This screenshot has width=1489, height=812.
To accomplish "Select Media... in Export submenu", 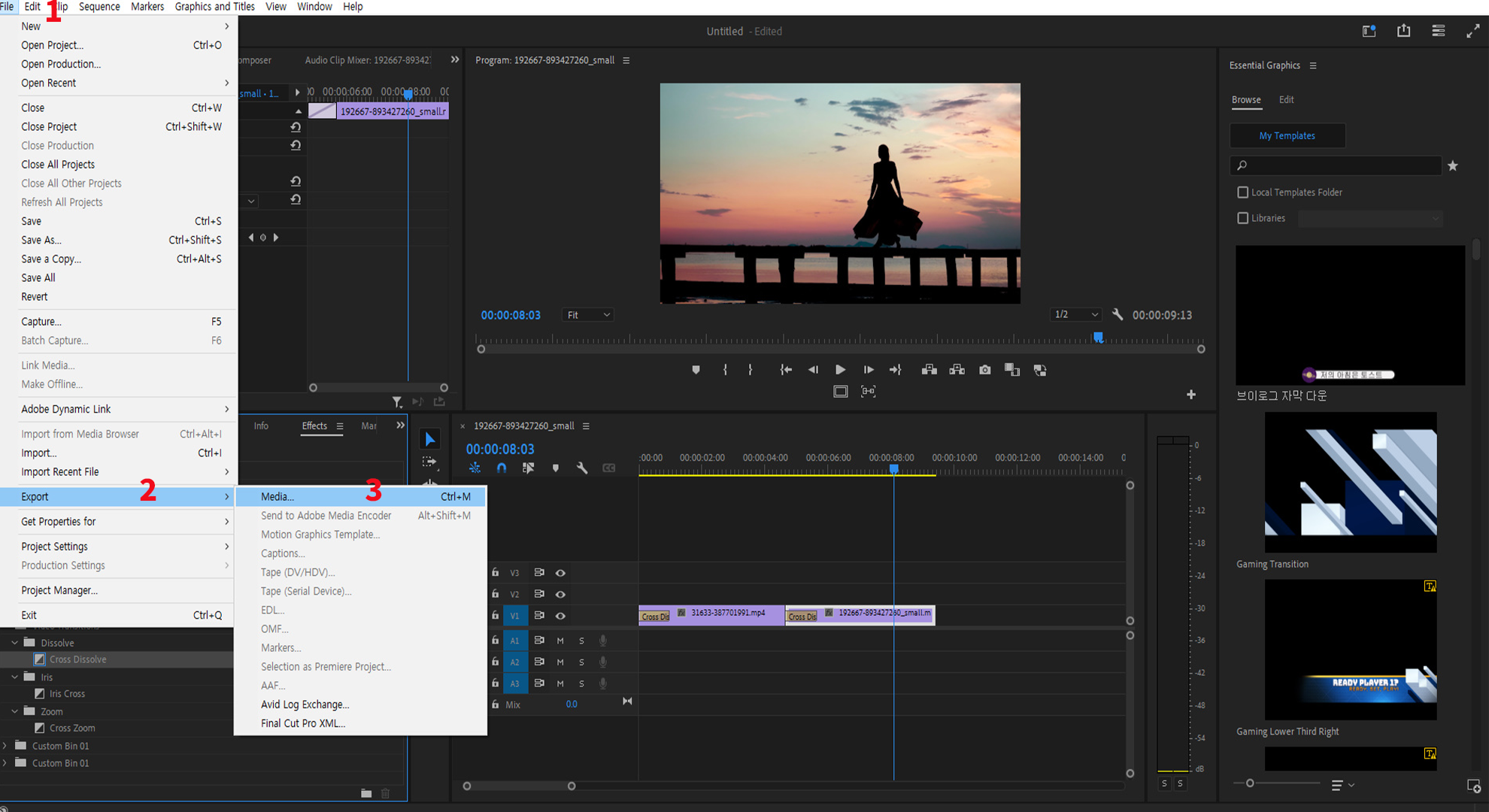I will (x=277, y=496).
